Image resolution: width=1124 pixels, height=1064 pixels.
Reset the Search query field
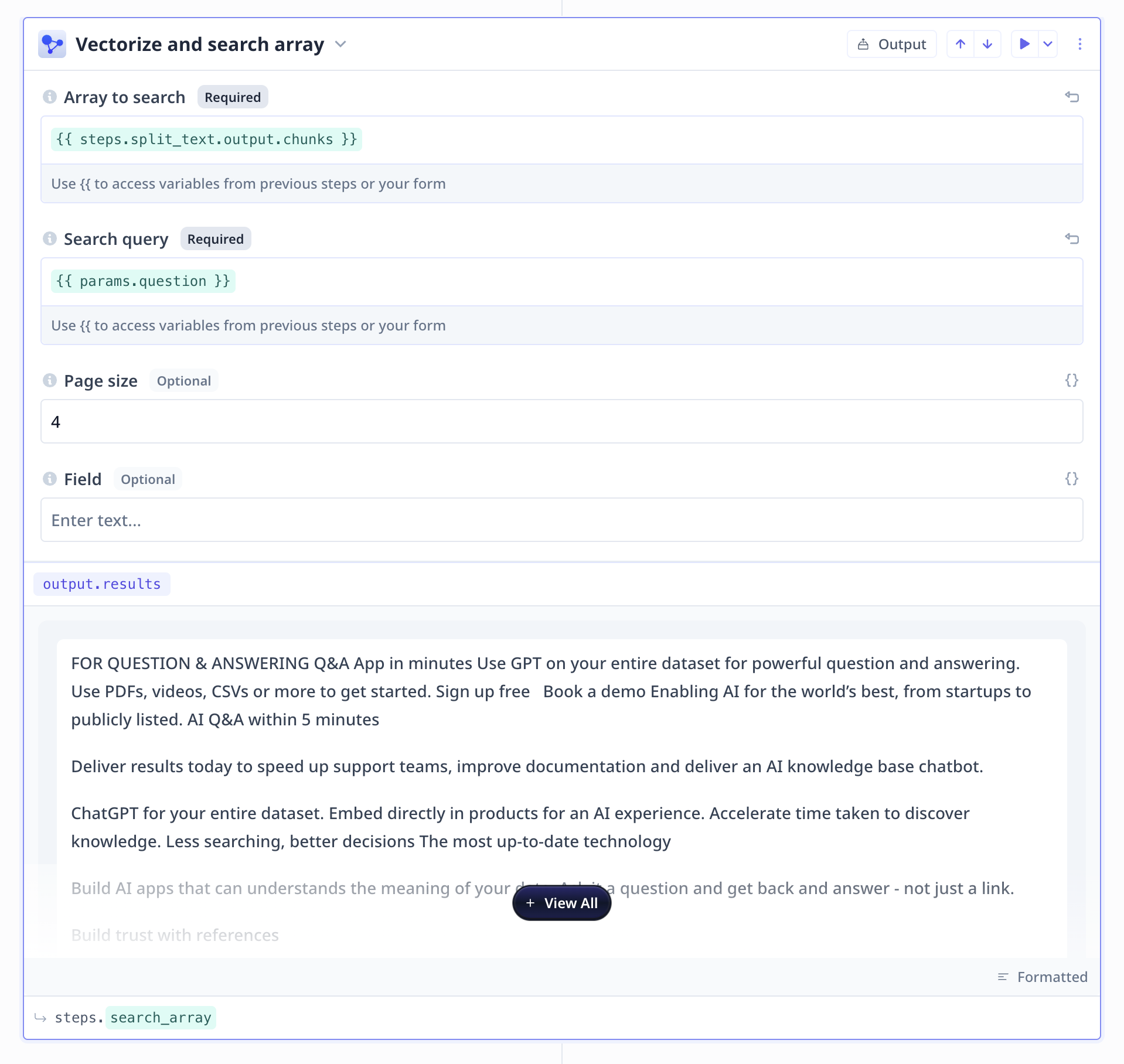pyautogui.click(x=1072, y=238)
